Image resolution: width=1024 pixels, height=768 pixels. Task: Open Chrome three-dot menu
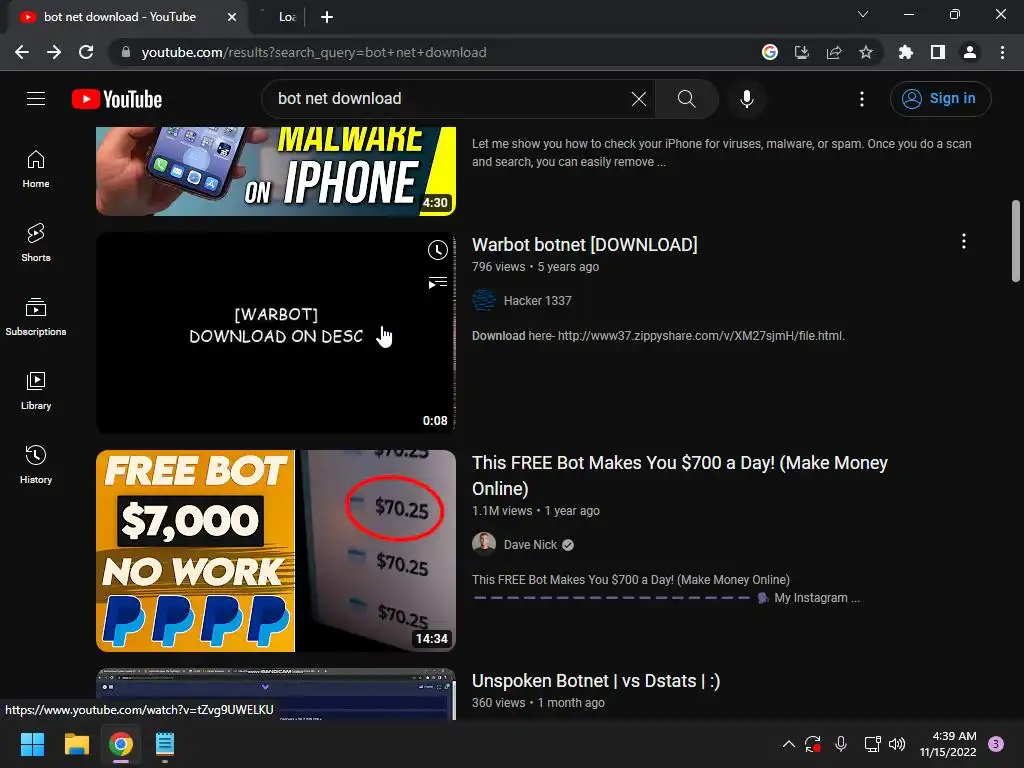(x=1002, y=52)
